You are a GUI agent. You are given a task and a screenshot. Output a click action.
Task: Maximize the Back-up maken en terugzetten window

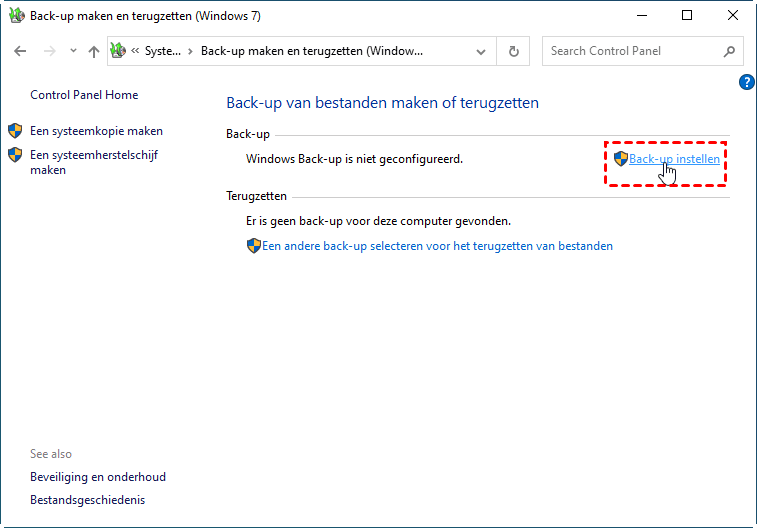pyautogui.click(x=687, y=15)
